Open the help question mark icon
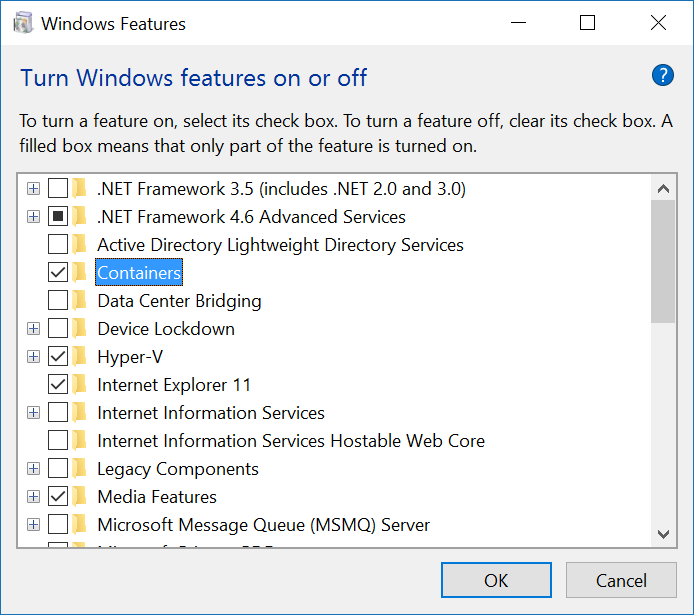The width and height of the screenshot is (694, 615). click(x=663, y=75)
